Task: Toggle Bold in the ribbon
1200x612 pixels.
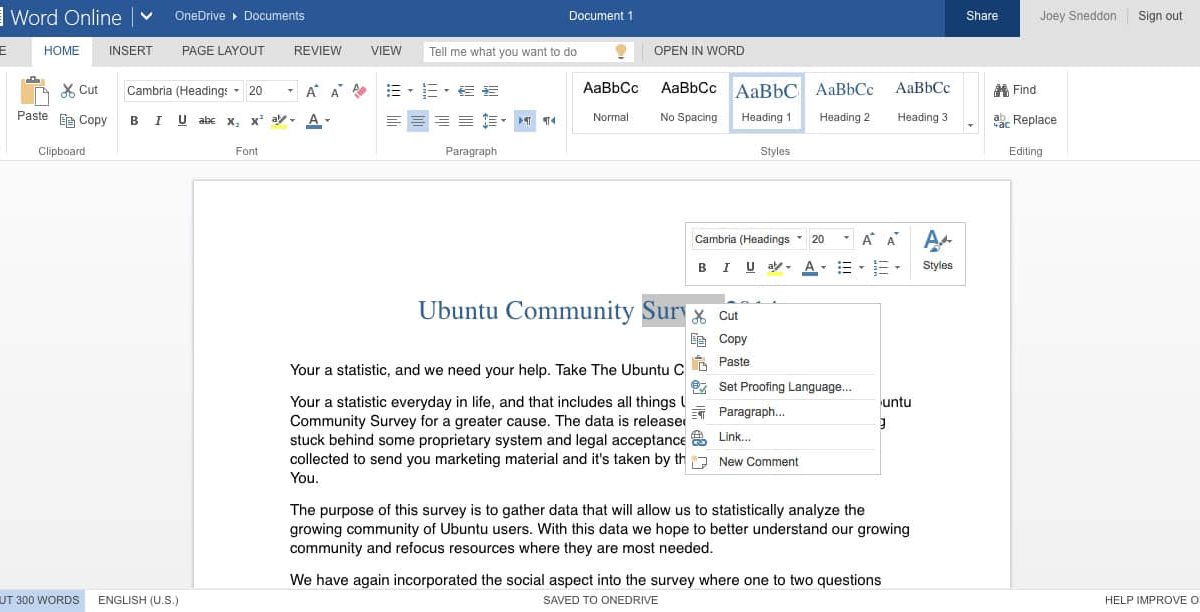Action: click(134, 121)
